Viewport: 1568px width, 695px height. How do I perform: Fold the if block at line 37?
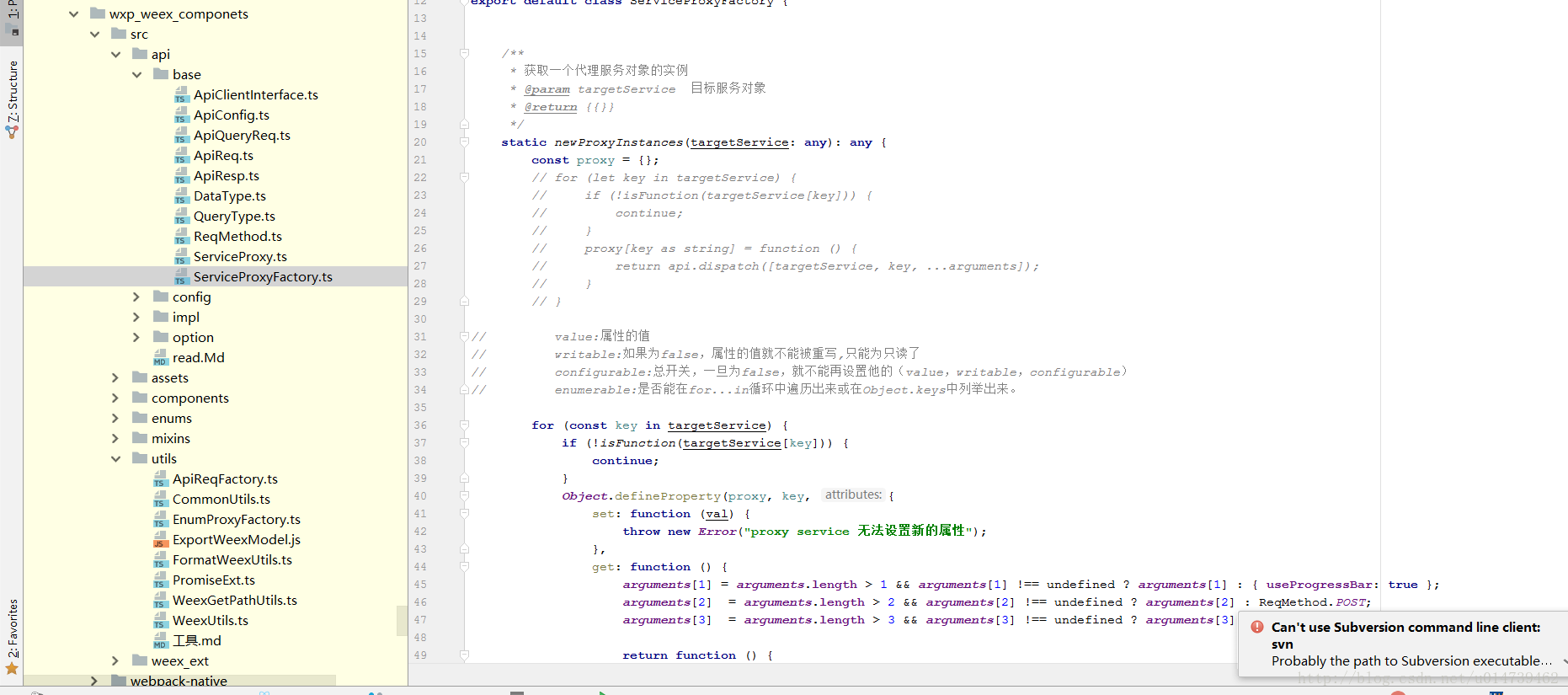click(464, 442)
